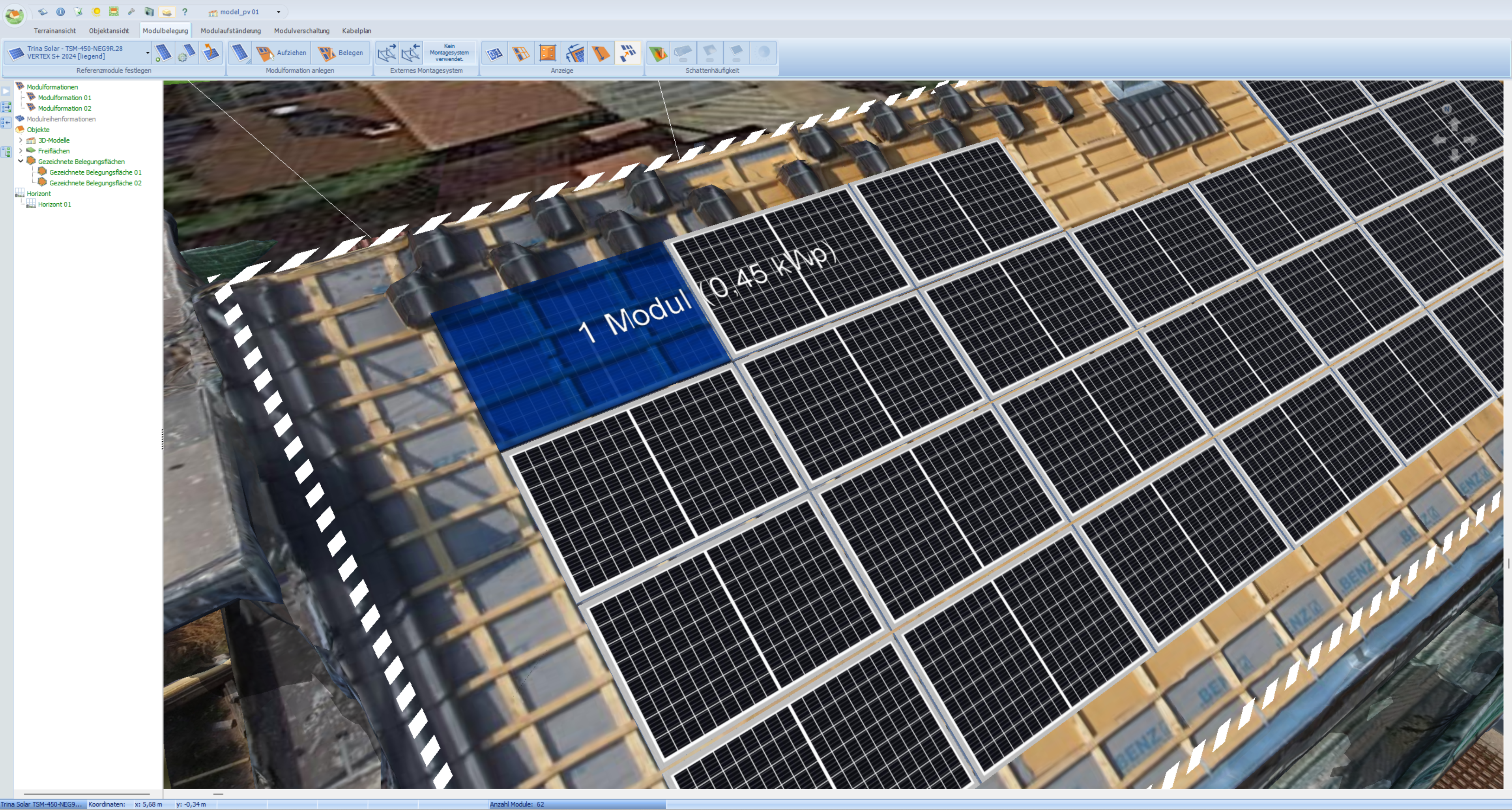Click the help question mark icon
The width and height of the screenshot is (1512, 810).
(184, 12)
